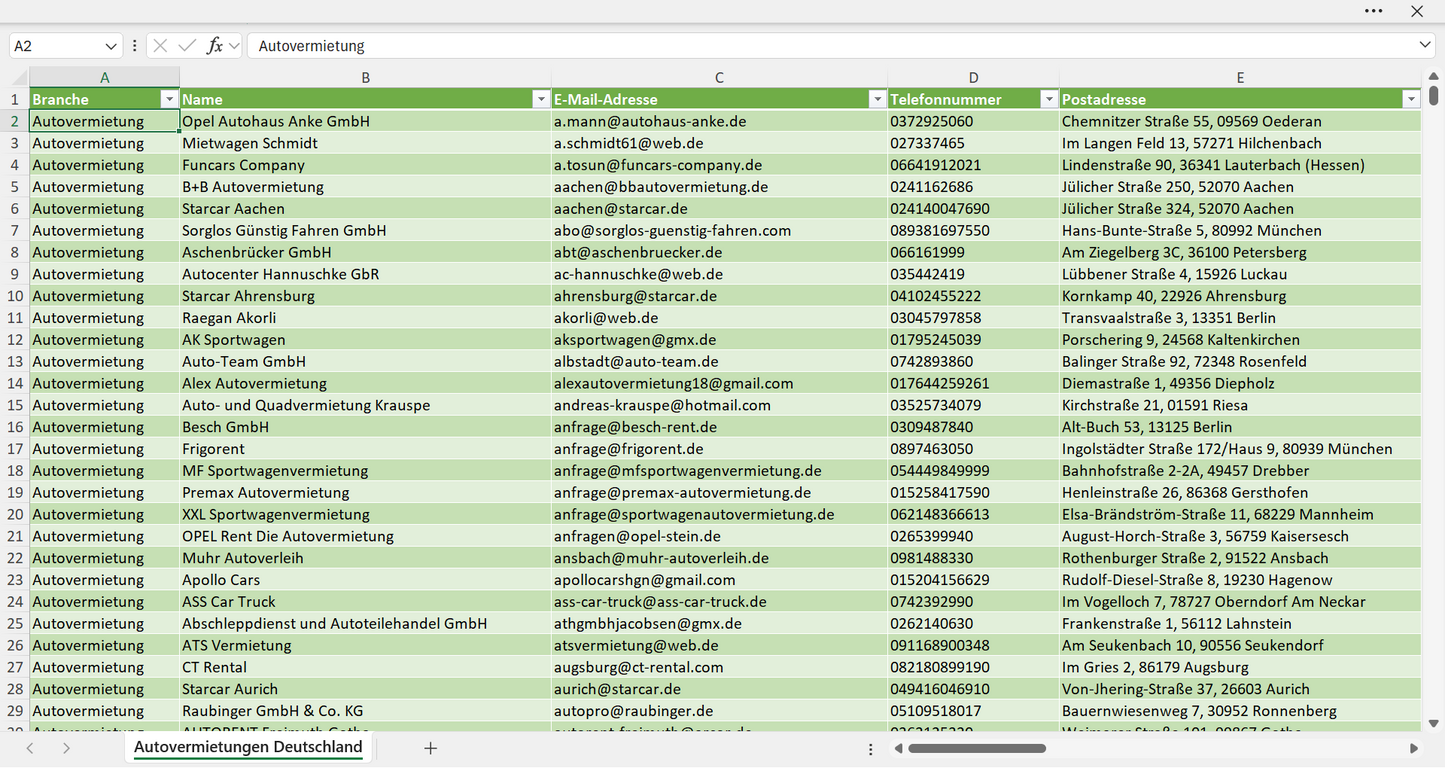The height and width of the screenshot is (768, 1445).
Task: Click the vertical scrollbar thumb
Action: pyautogui.click(x=1434, y=96)
